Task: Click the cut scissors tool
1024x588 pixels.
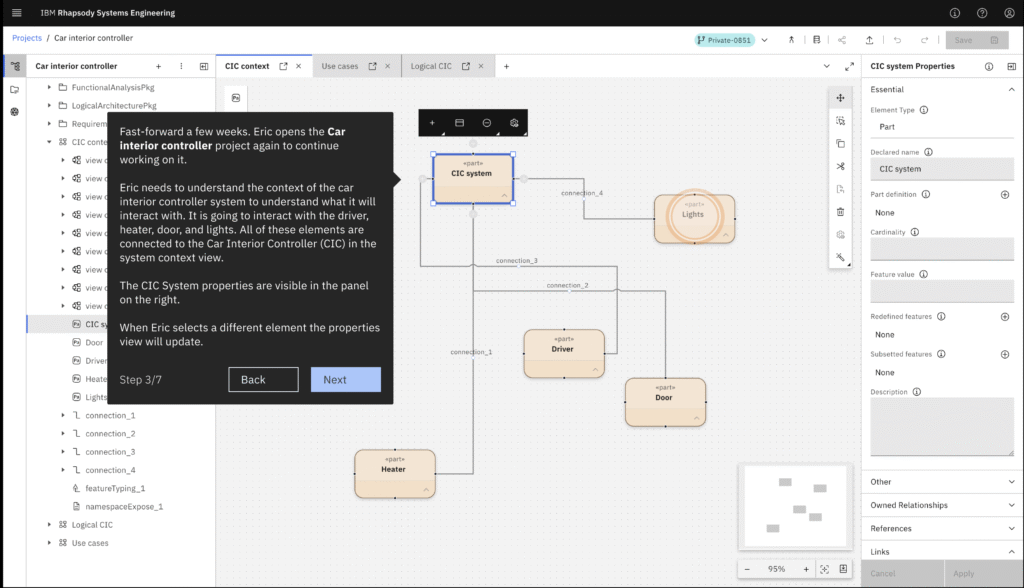Action: tap(840, 167)
